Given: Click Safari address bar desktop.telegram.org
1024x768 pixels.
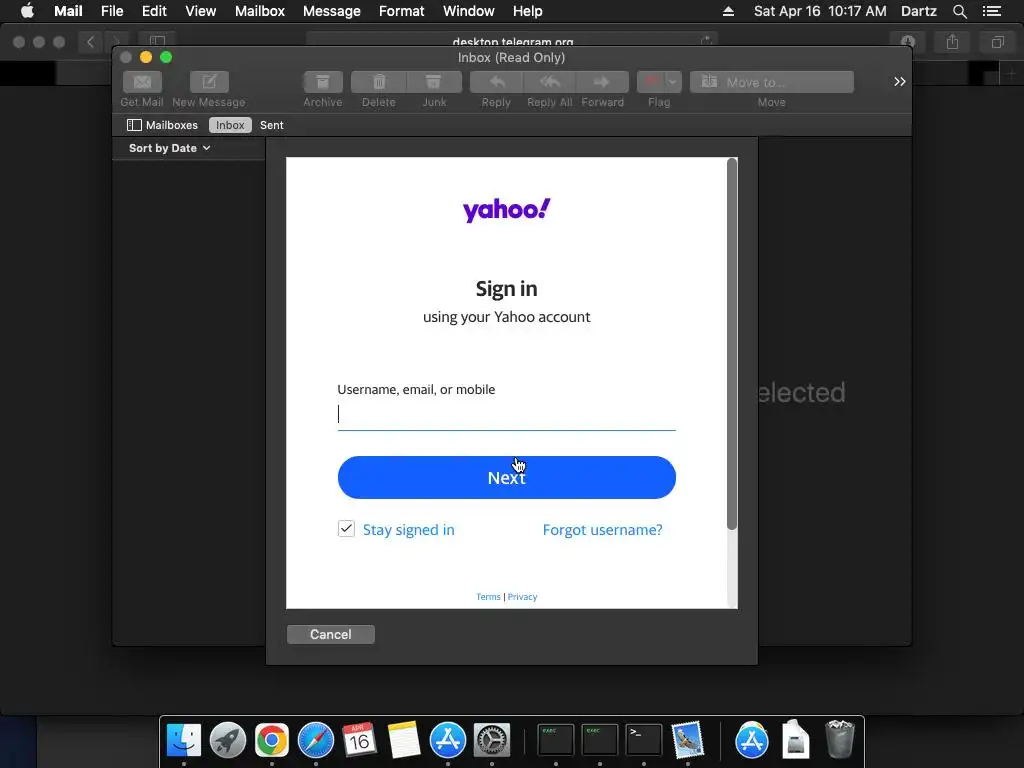Looking at the screenshot, I should pos(513,42).
